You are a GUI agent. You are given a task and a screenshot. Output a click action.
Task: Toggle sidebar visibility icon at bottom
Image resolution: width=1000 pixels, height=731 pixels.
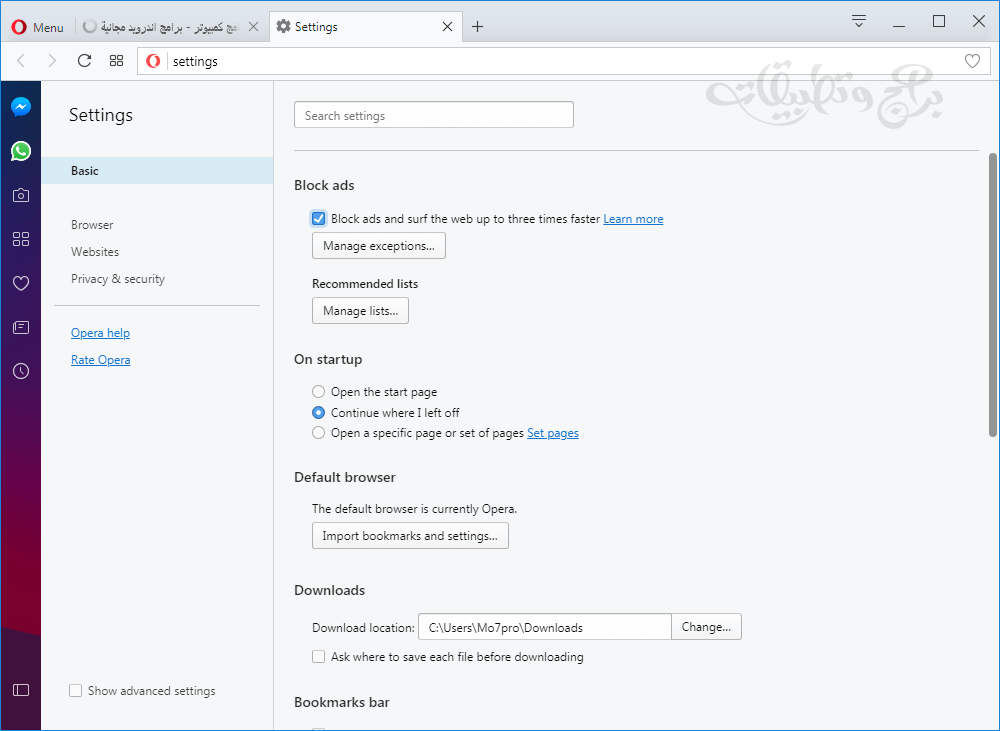click(21, 690)
